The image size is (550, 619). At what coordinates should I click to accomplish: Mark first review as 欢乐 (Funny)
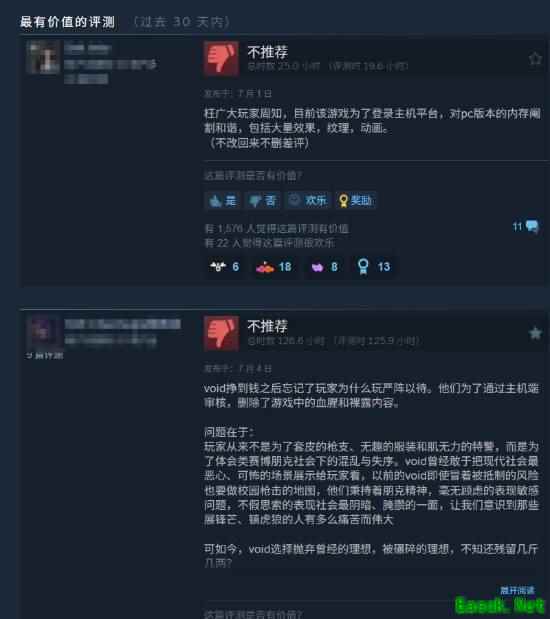click(x=307, y=201)
